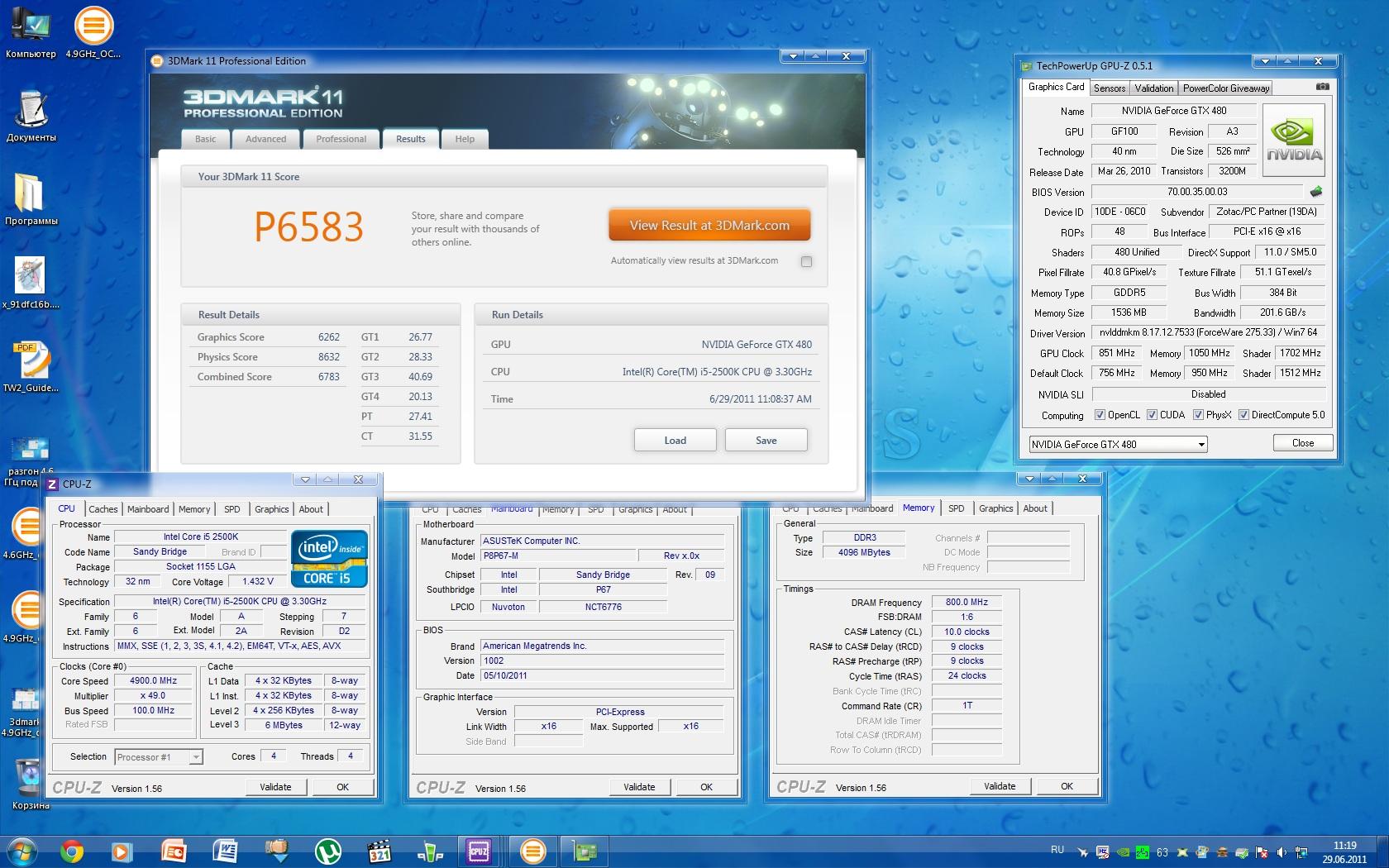1389x868 pixels.
Task: Click Validate in the Mainboard CPU-Z window
Action: tap(639, 787)
